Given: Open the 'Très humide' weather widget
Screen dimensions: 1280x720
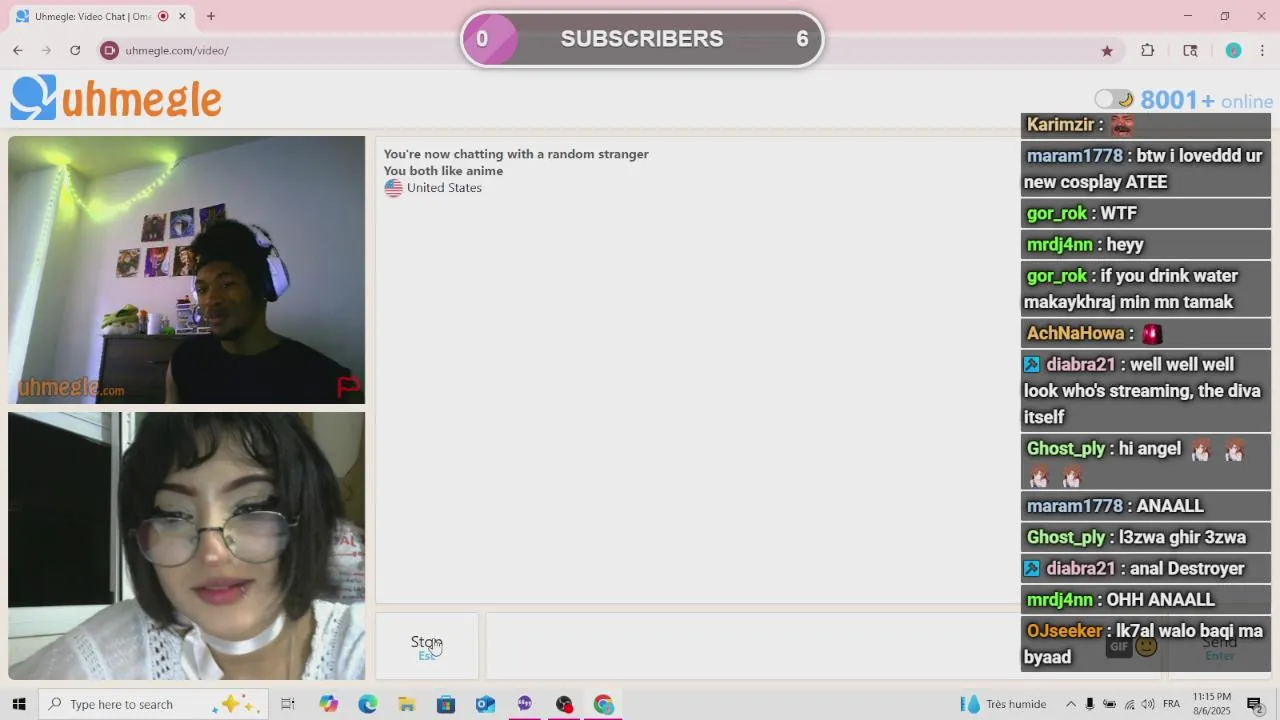Looking at the screenshot, I should coord(1004,704).
